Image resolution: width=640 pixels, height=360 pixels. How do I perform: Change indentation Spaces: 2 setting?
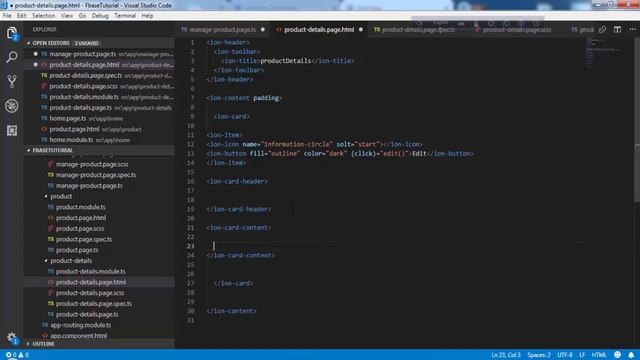[539, 355]
